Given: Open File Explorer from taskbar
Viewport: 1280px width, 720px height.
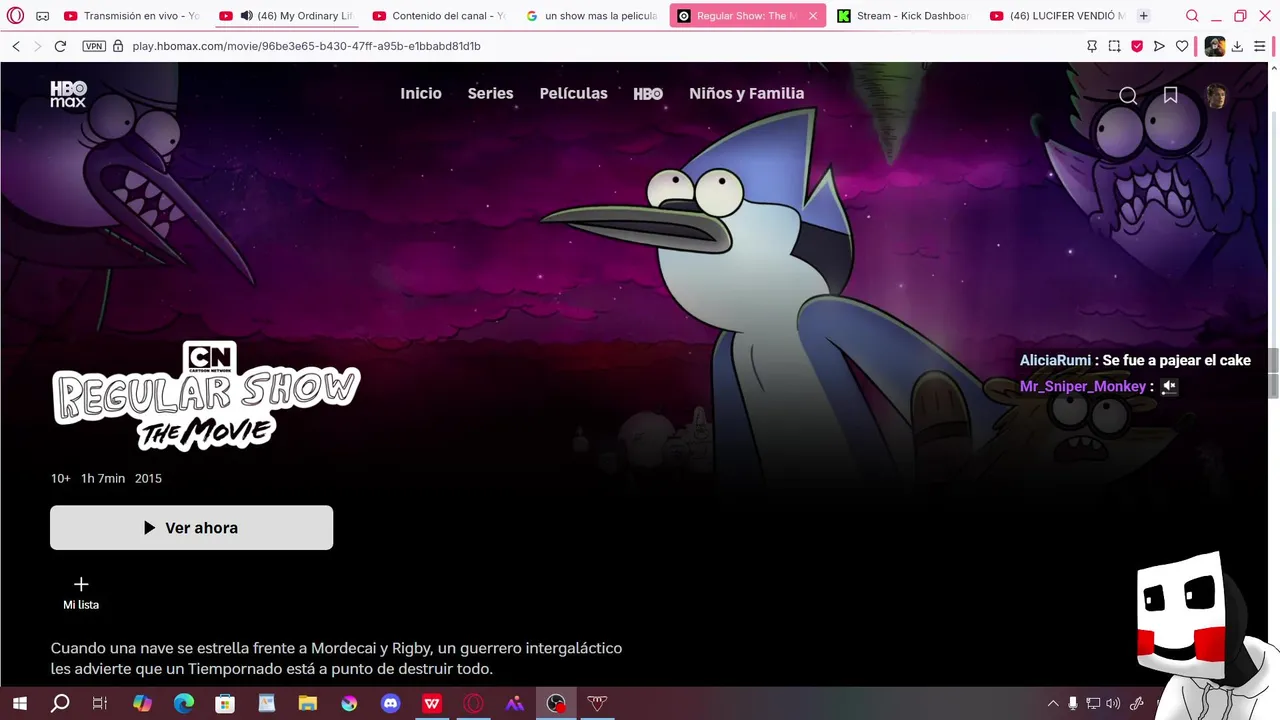Looking at the screenshot, I should tap(308, 704).
